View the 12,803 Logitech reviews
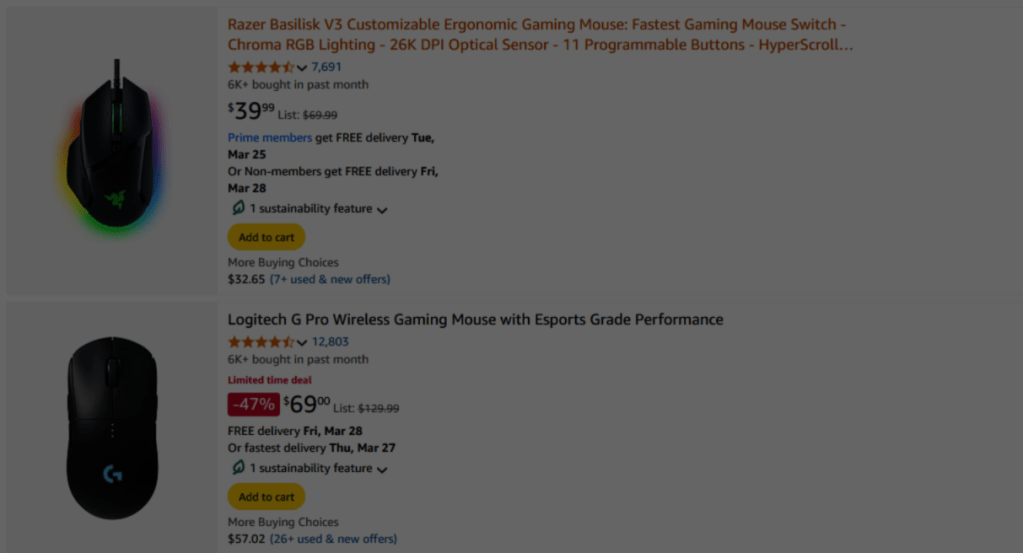This screenshot has height=553, width=1023. pos(330,342)
